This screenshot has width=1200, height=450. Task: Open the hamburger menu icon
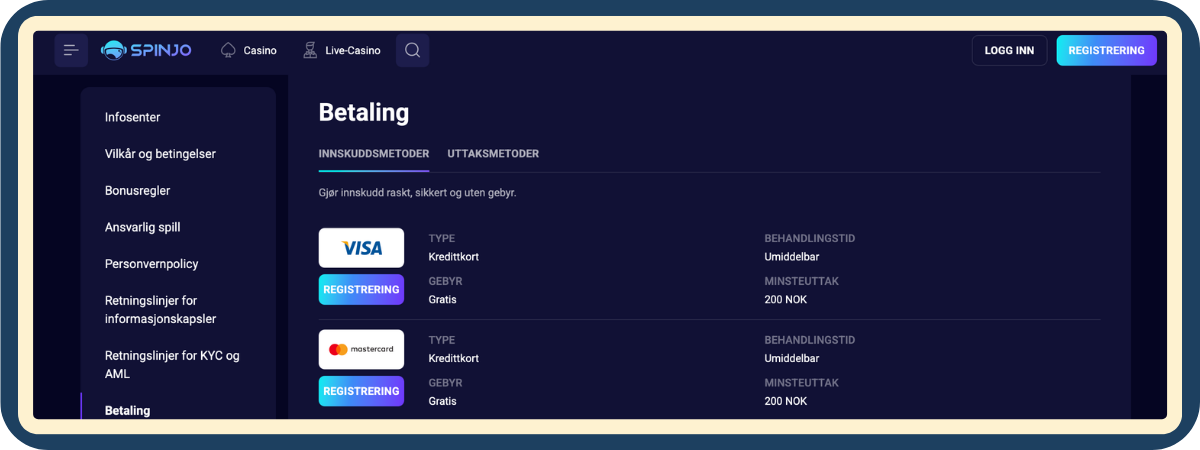pyautogui.click(x=71, y=50)
